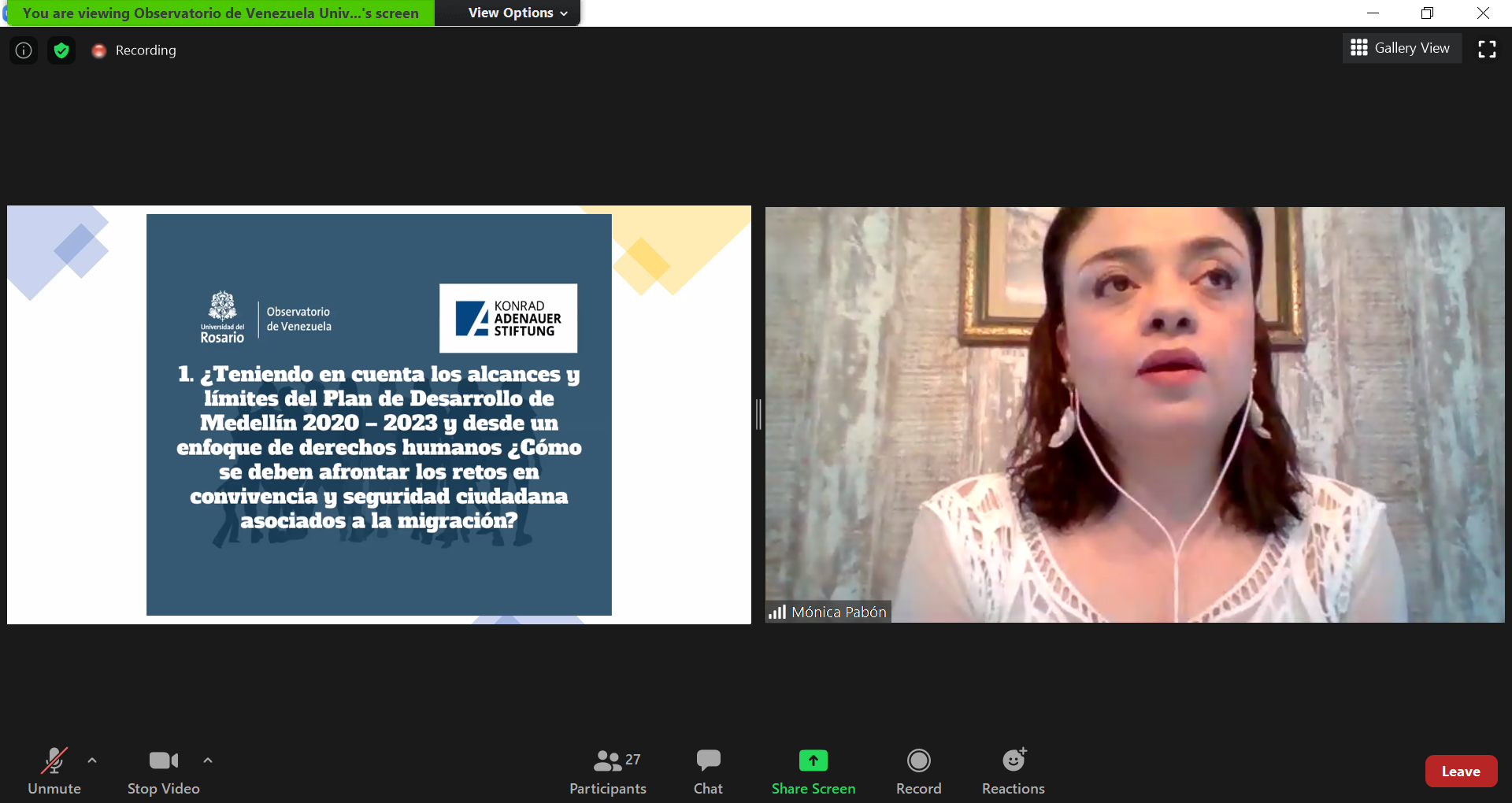This screenshot has height=803, width=1512.
Task: Click the divider between slide and video
Action: (758, 414)
